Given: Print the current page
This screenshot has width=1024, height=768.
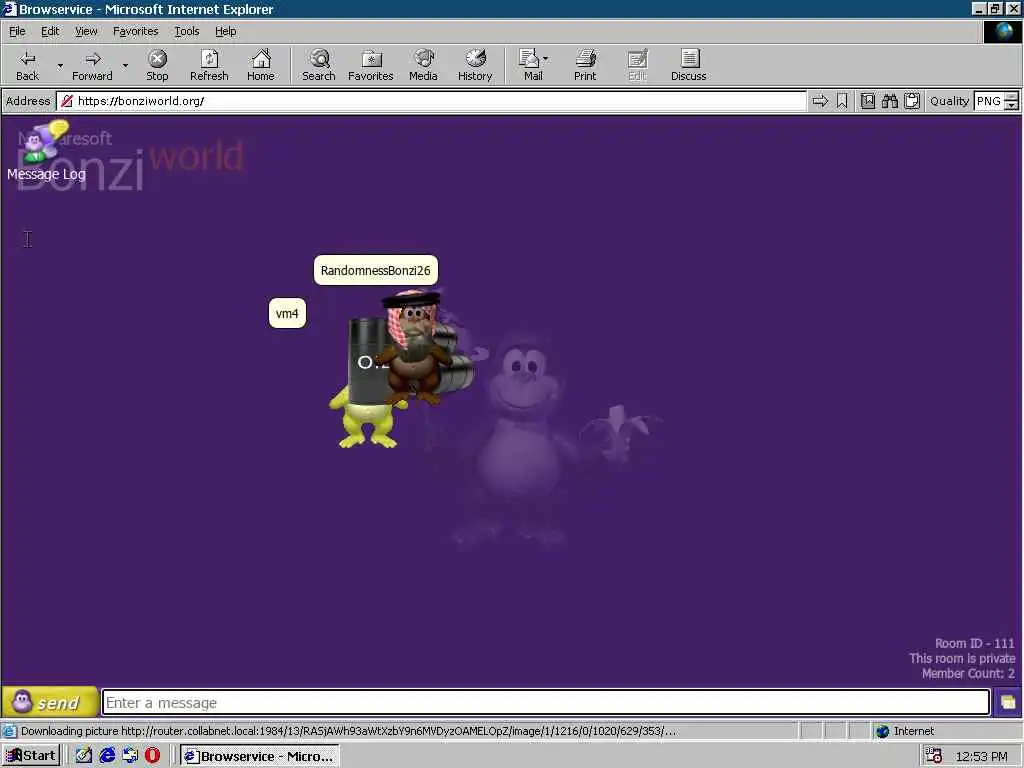Looking at the screenshot, I should click(x=585, y=65).
